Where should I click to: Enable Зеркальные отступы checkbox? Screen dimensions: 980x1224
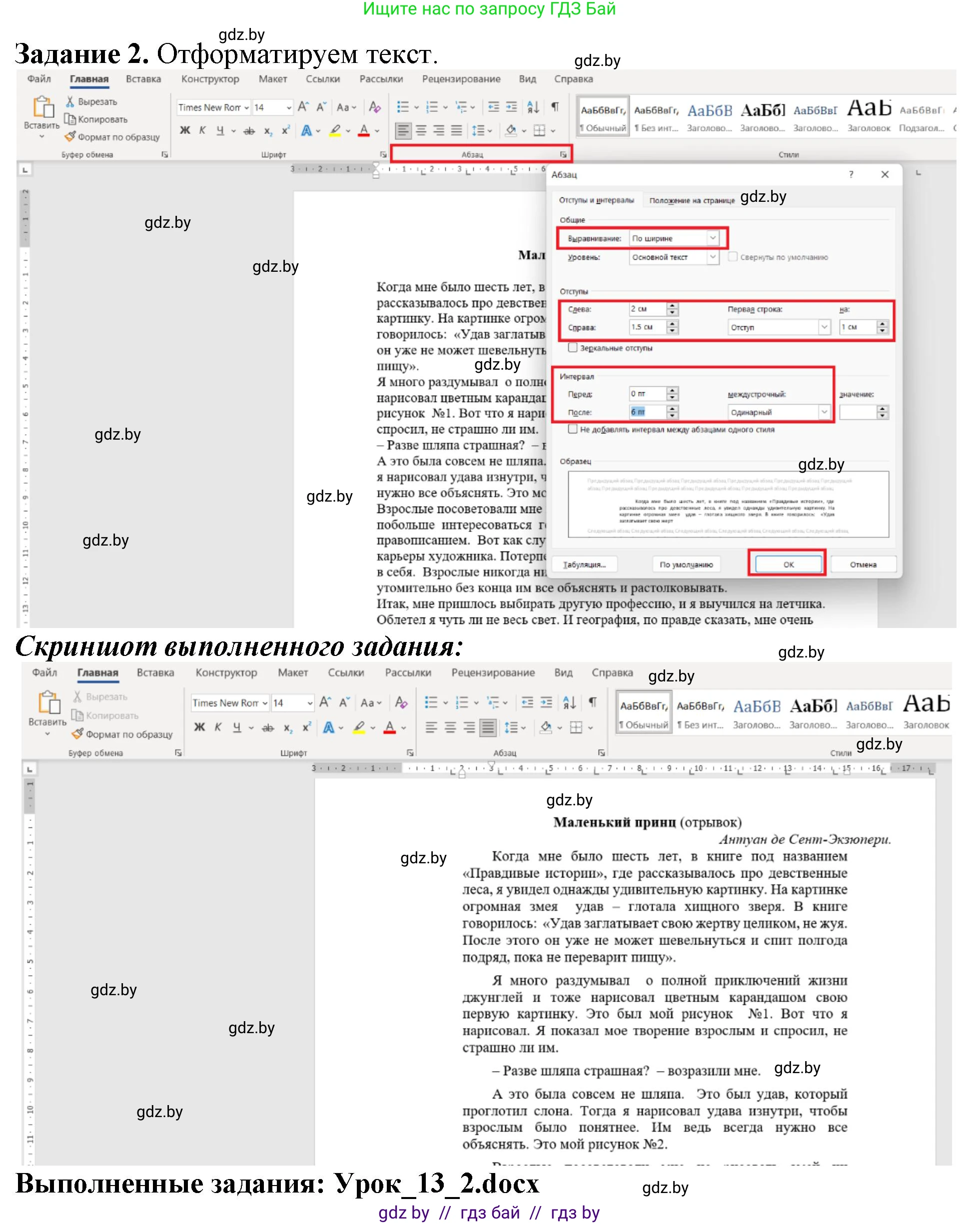(573, 349)
